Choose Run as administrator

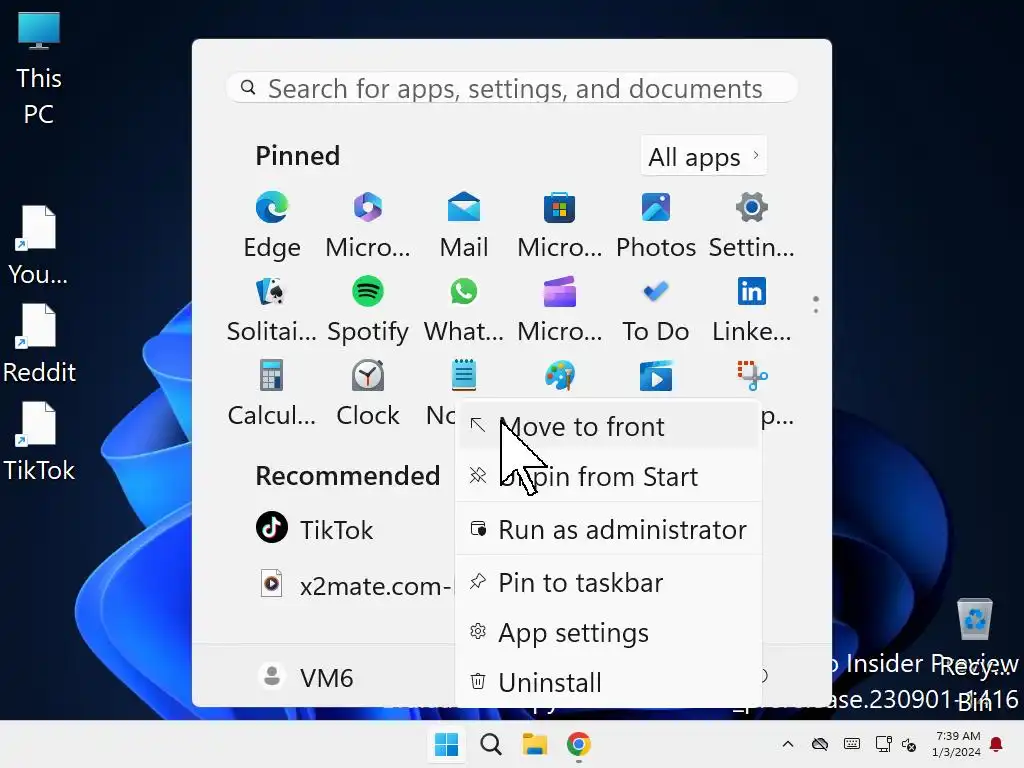pyautogui.click(x=609, y=530)
